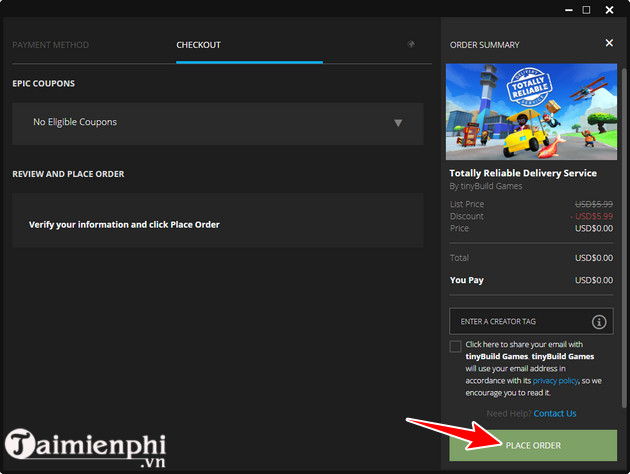
Task: Open the privacy policy link
Action: click(555, 381)
